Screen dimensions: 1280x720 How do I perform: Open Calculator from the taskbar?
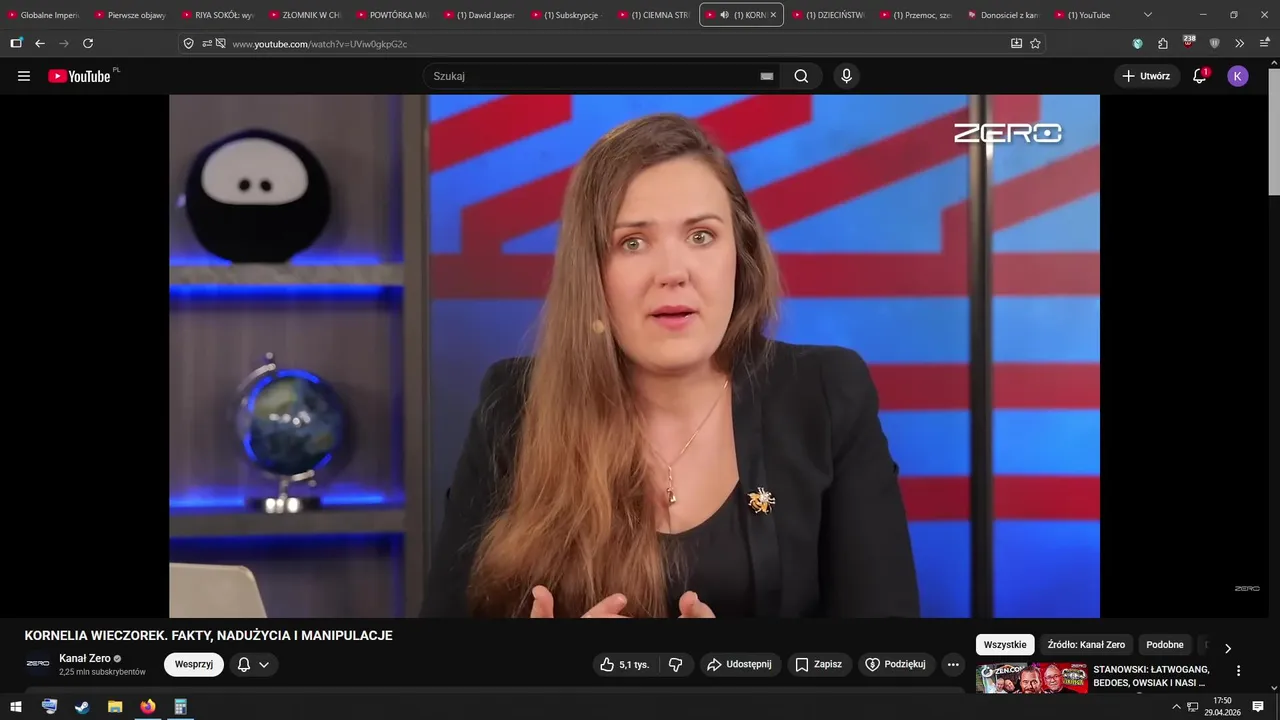click(x=181, y=707)
